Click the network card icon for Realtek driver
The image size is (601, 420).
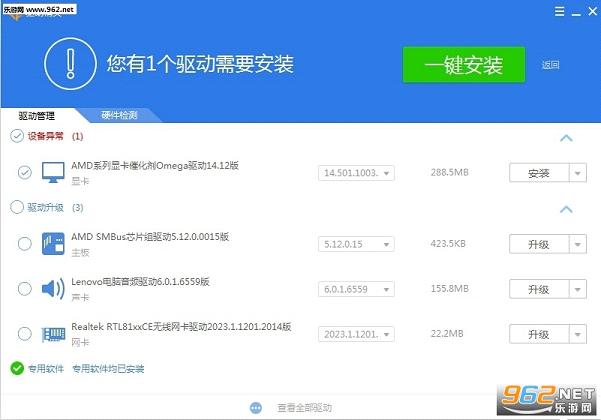[53, 334]
